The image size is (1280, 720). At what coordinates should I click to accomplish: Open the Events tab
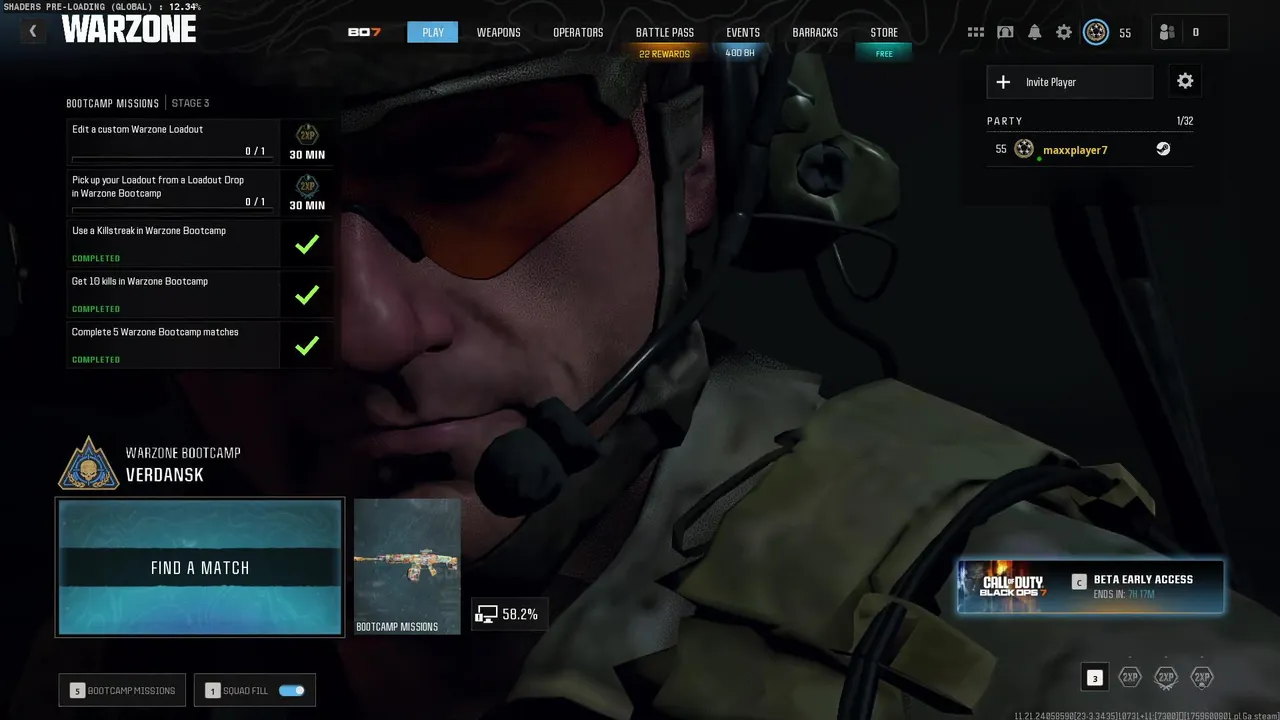pyautogui.click(x=743, y=32)
